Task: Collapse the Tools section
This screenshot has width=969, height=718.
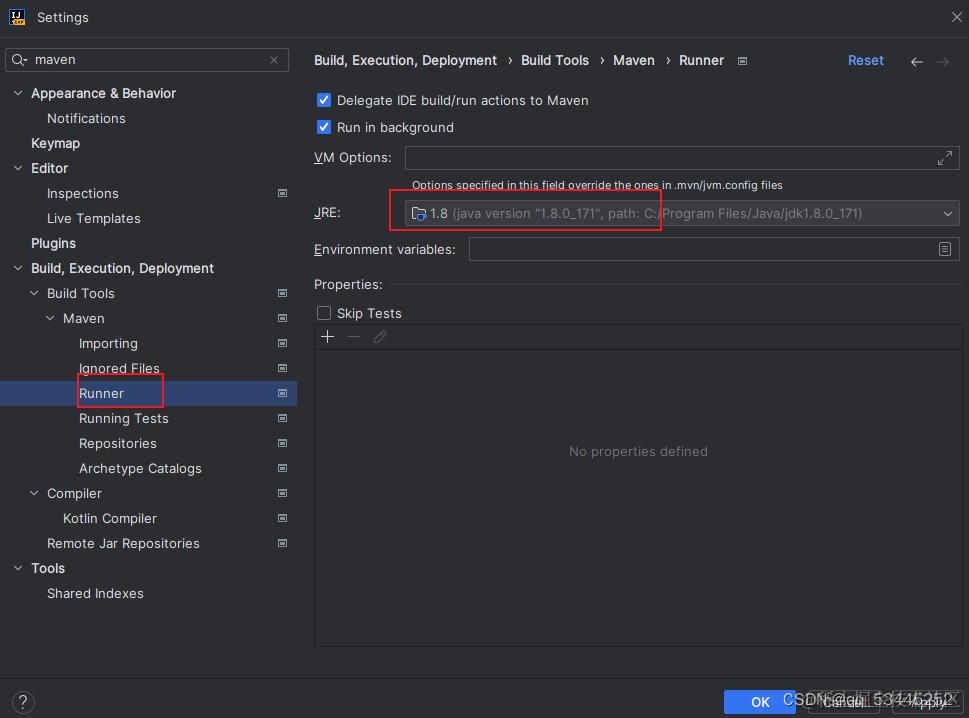Action: click(18, 568)
